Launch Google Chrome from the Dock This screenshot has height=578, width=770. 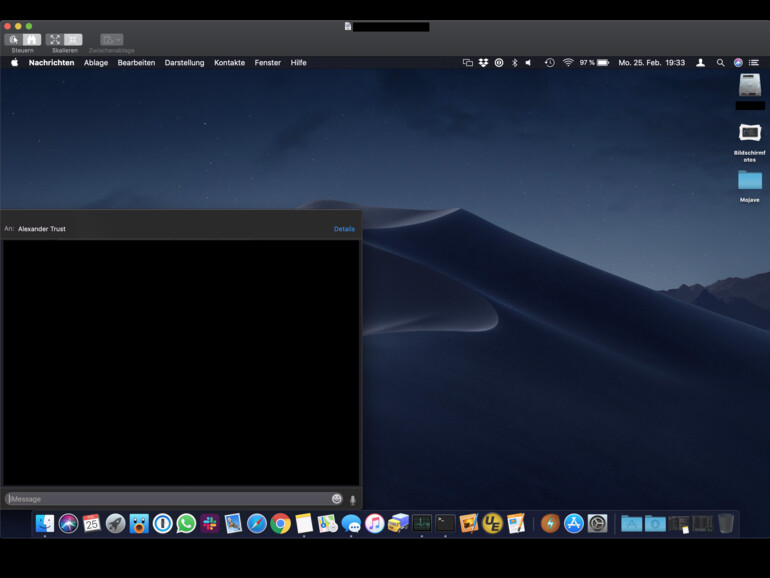(x=280, y=523)
